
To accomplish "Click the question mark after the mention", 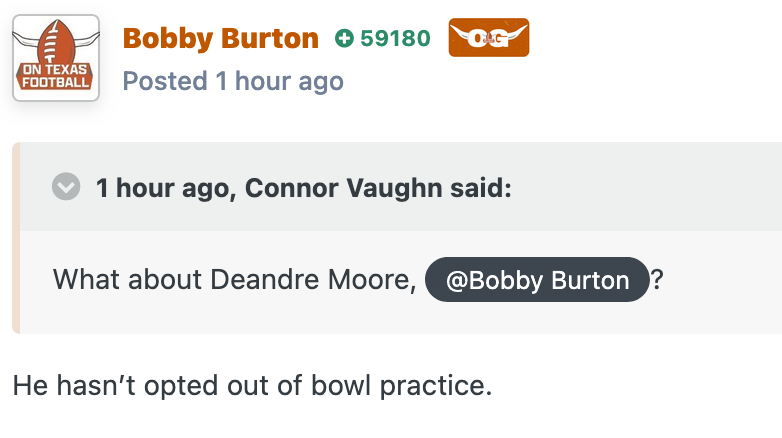I will [x=657, y=280].
